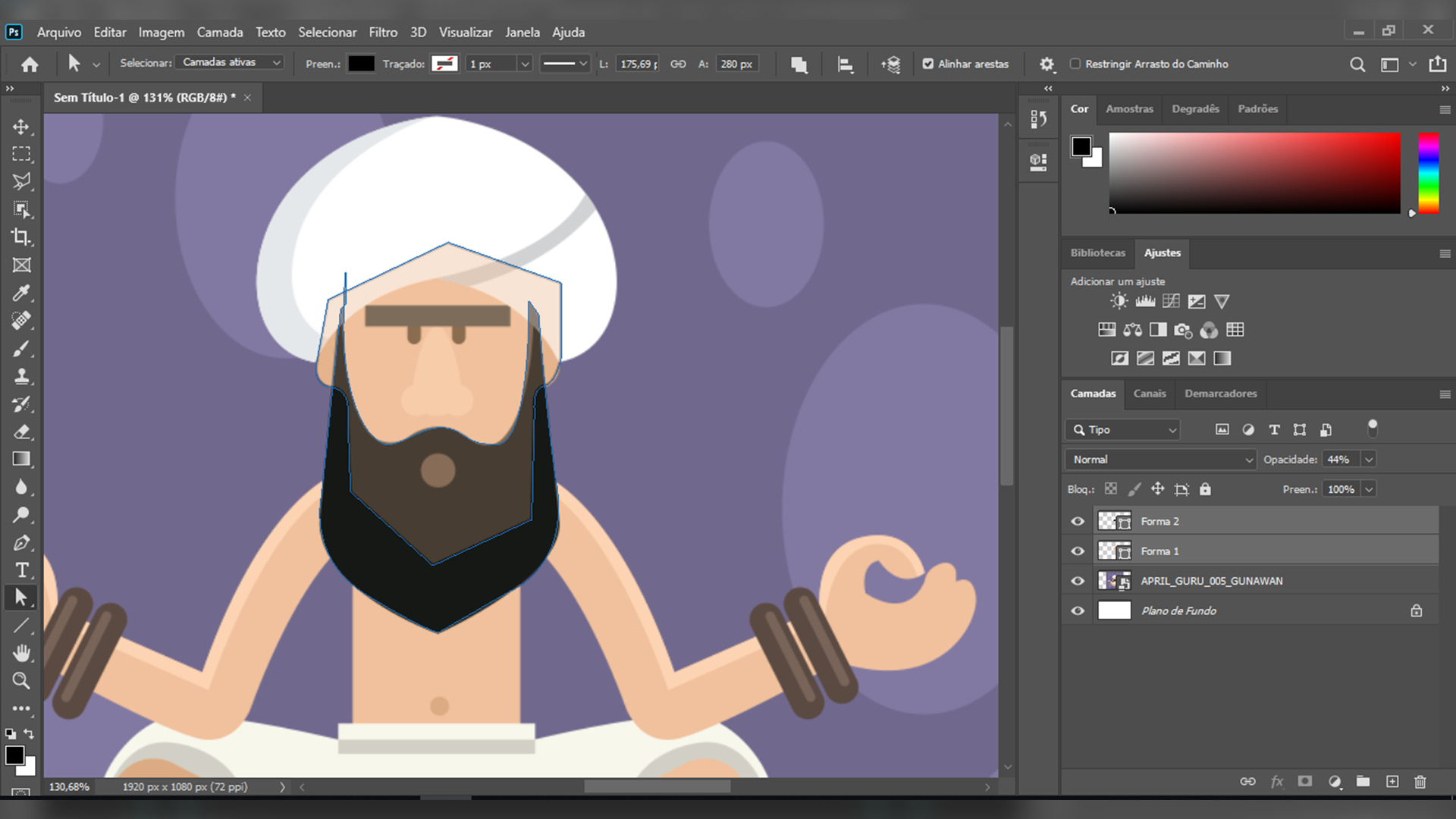
Task: Open the Preen. fill percentage dropdown arrow
Action: coord(1369,489)
